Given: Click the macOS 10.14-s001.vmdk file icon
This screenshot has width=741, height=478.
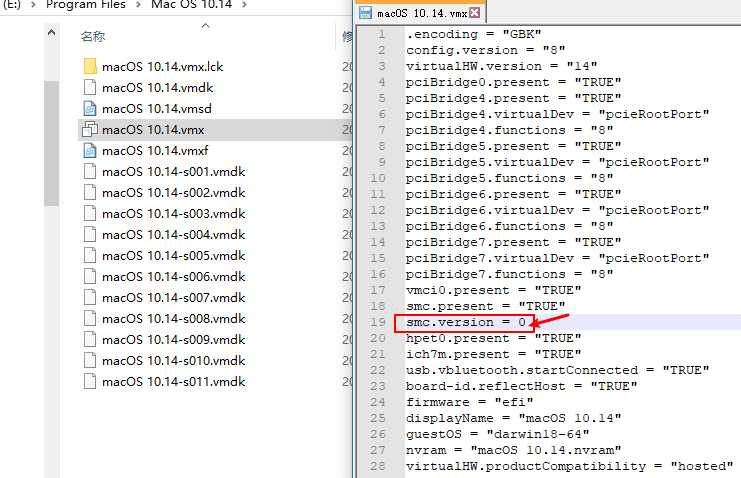Looking at the screenshot, I should [x=90, y=171].
